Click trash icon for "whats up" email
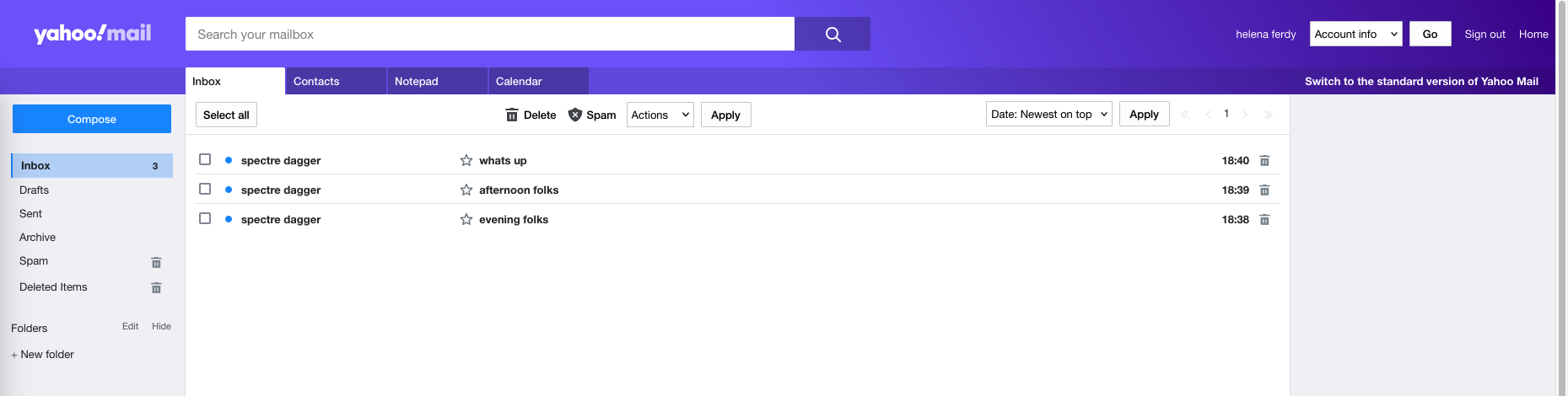 pos(1264,161)
